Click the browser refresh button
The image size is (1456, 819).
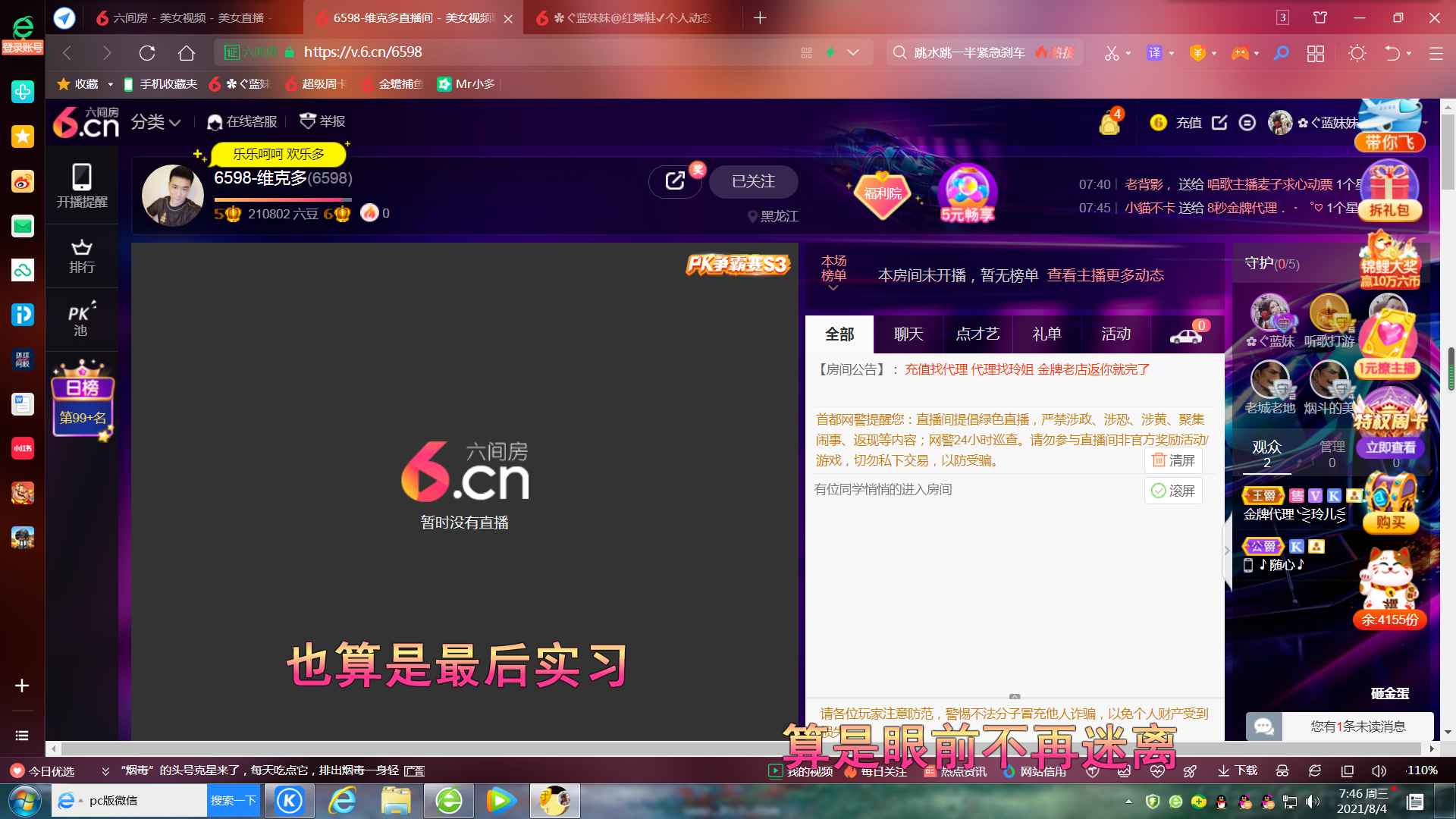pyautogui.click(x=147, y=52)
